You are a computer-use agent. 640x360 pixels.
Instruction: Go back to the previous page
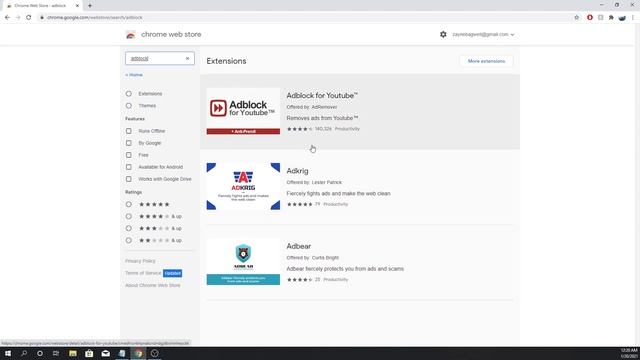pos(7,18)
